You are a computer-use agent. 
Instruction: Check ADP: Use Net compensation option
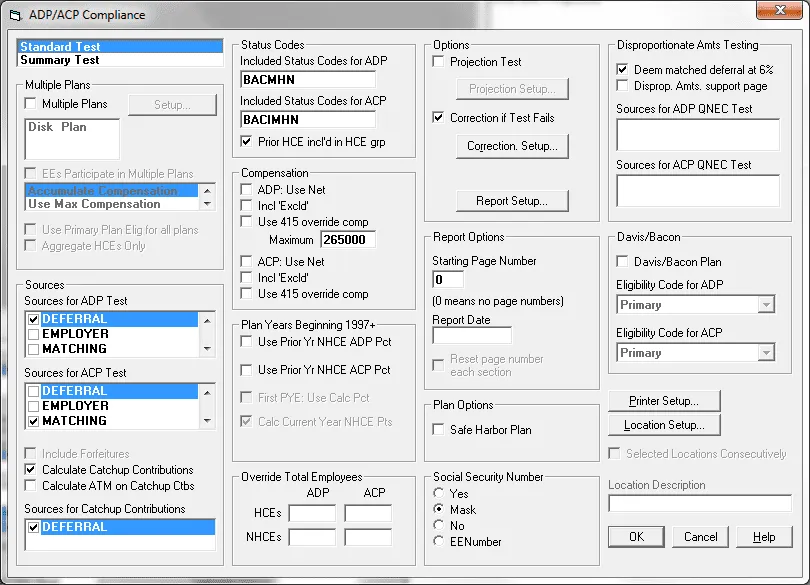pyautogui.click(x=247, y=190)
